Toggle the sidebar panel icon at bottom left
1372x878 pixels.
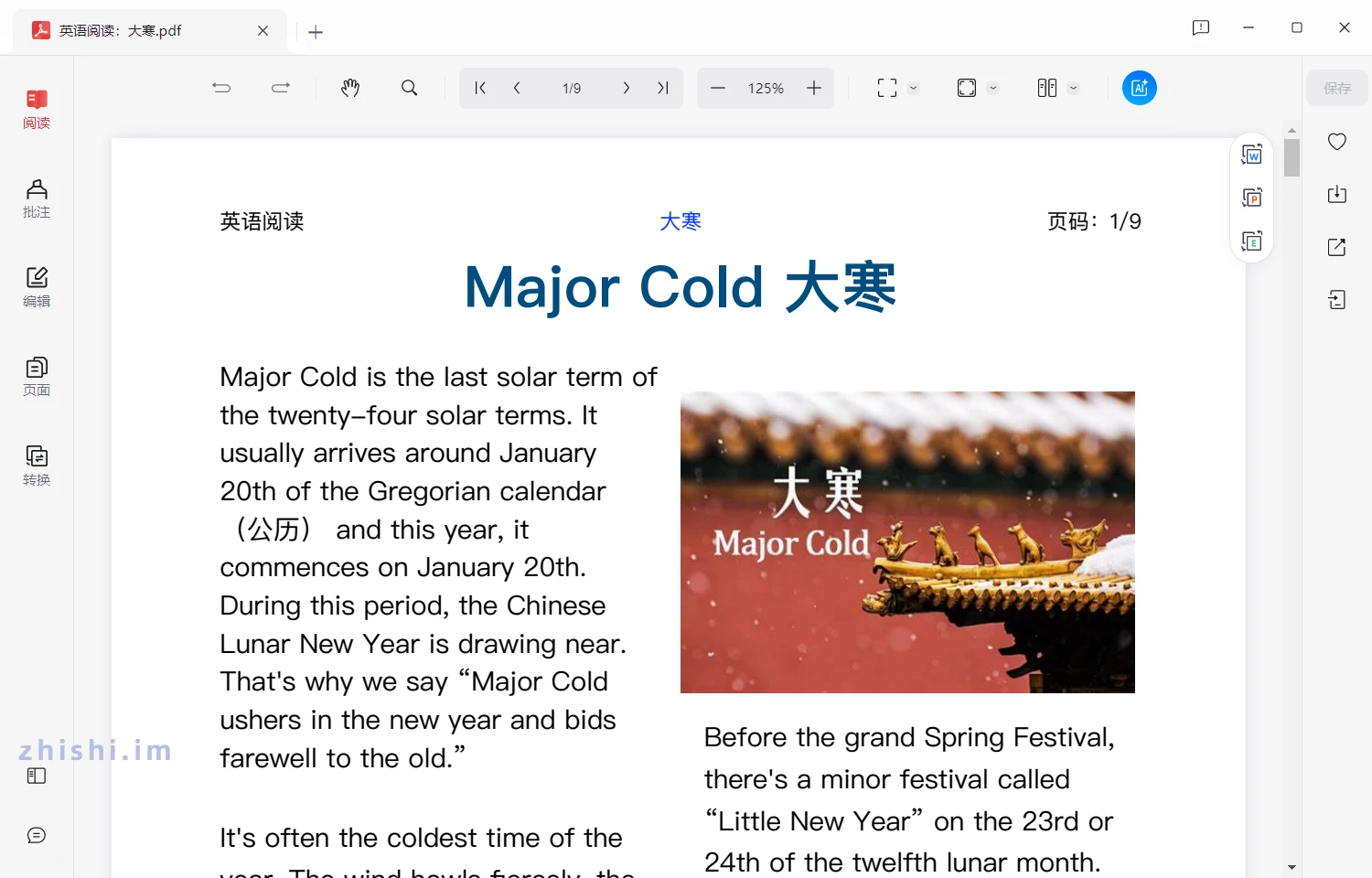click(37, 776)
